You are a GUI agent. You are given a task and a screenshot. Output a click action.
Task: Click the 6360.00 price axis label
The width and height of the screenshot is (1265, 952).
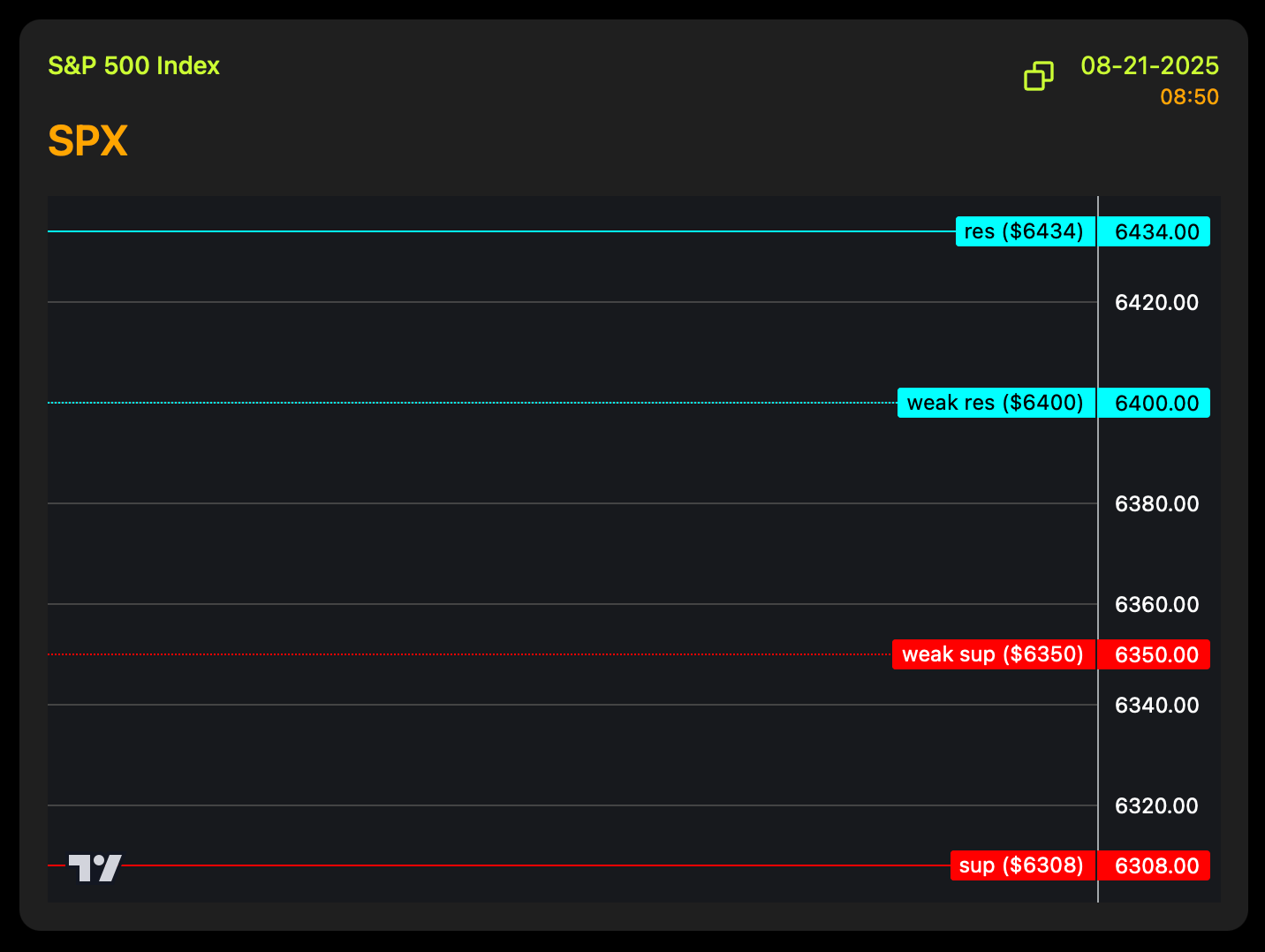click(1156, 605)
